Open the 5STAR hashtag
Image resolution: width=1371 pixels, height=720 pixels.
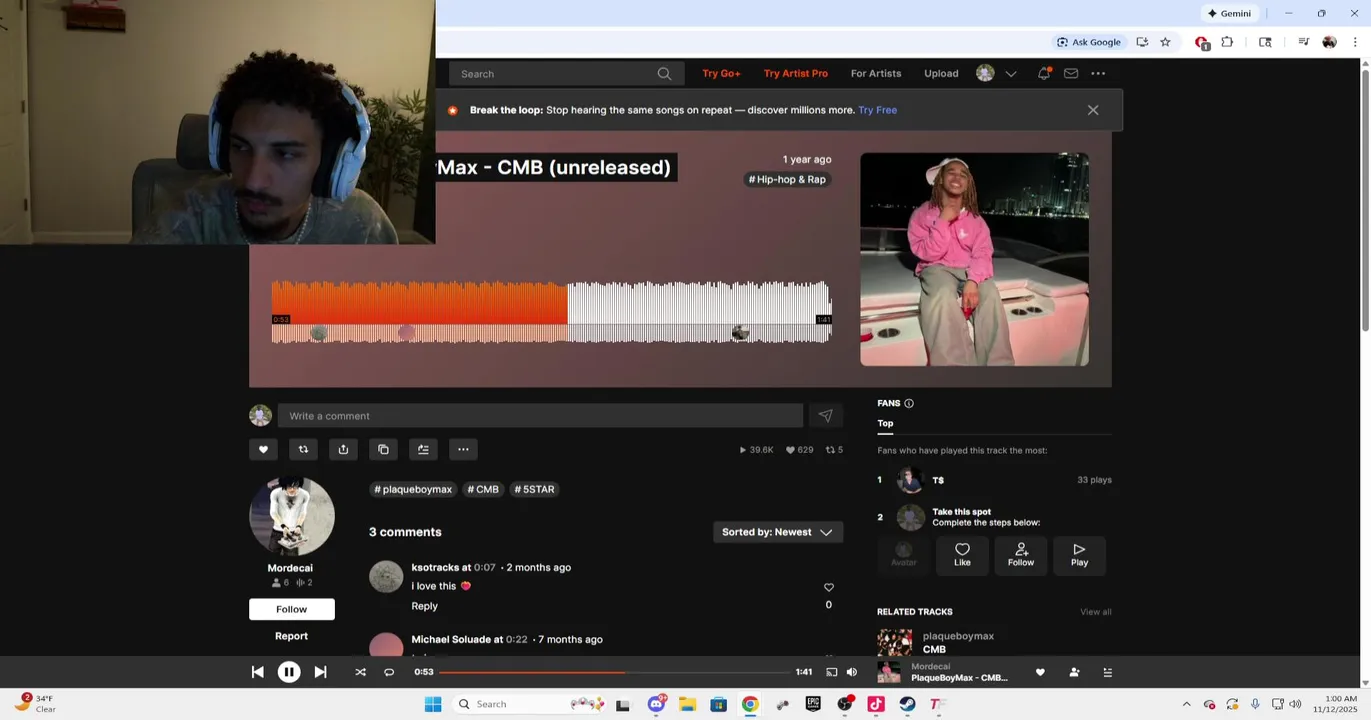click(534, 490)
